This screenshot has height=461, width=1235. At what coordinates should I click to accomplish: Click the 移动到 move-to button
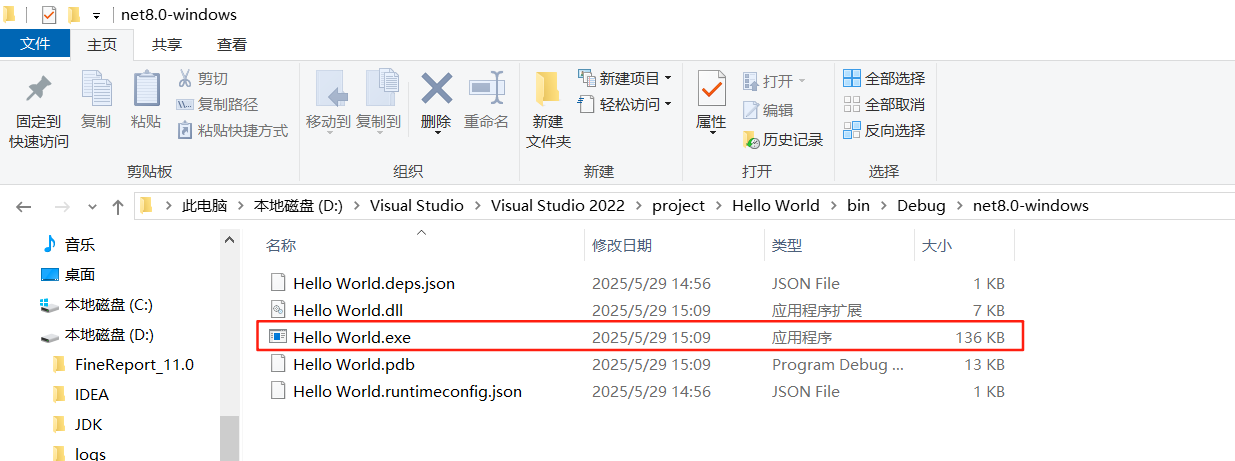[x=328, y=100]
